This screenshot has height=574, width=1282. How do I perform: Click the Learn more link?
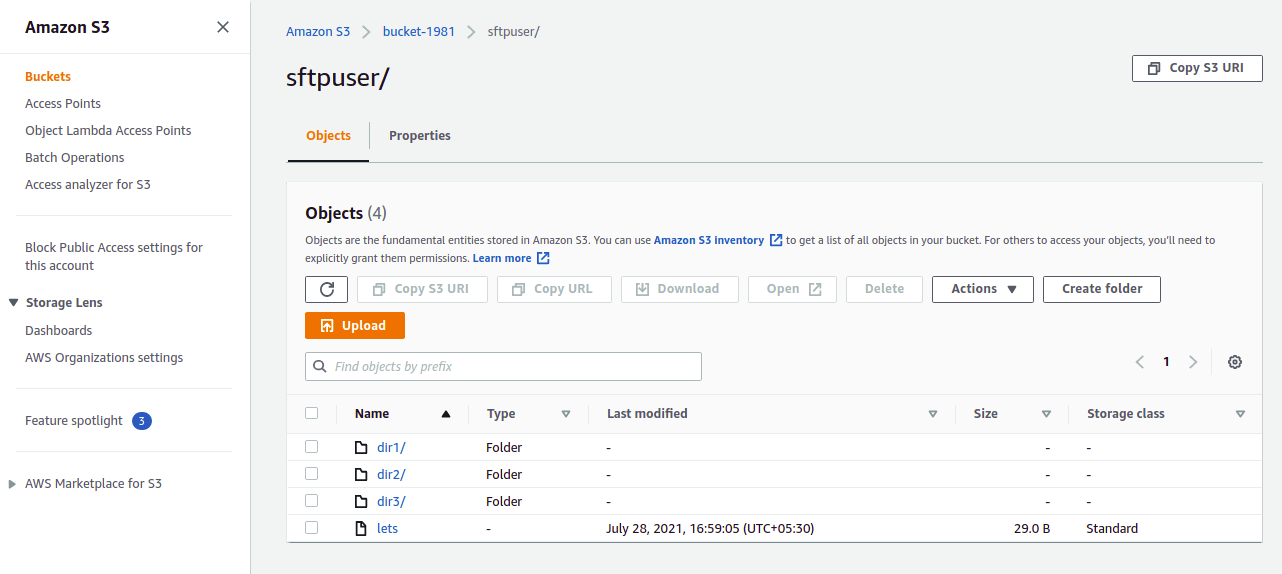point(502,258)
